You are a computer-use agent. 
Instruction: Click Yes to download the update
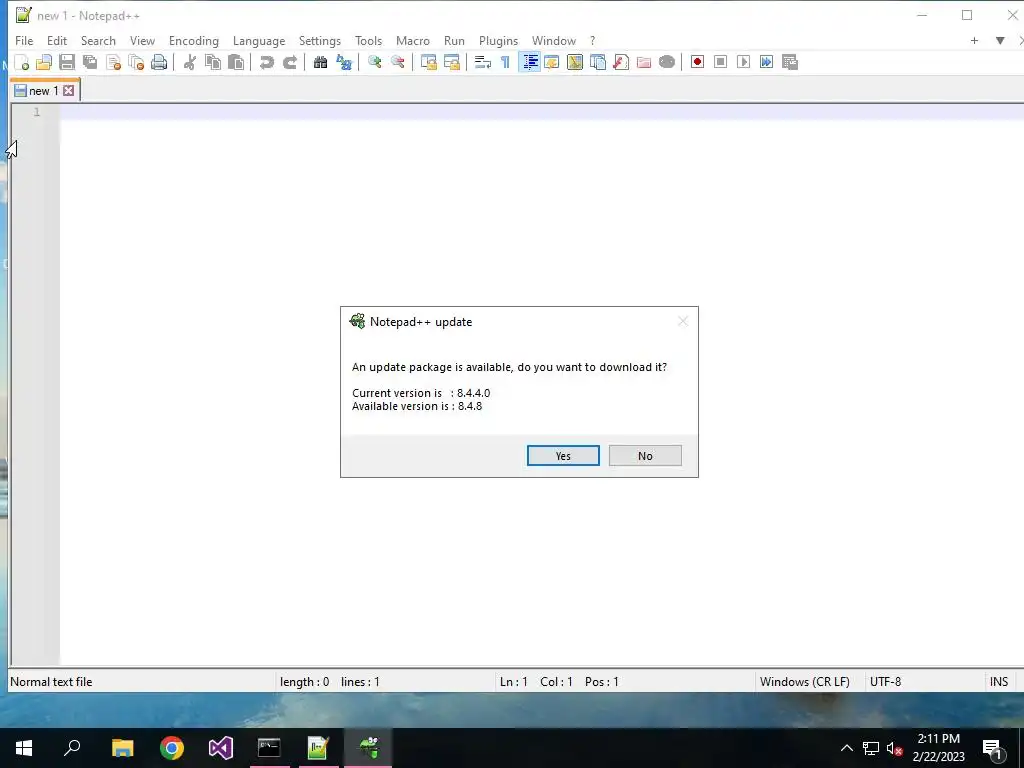tap(563, 456)
